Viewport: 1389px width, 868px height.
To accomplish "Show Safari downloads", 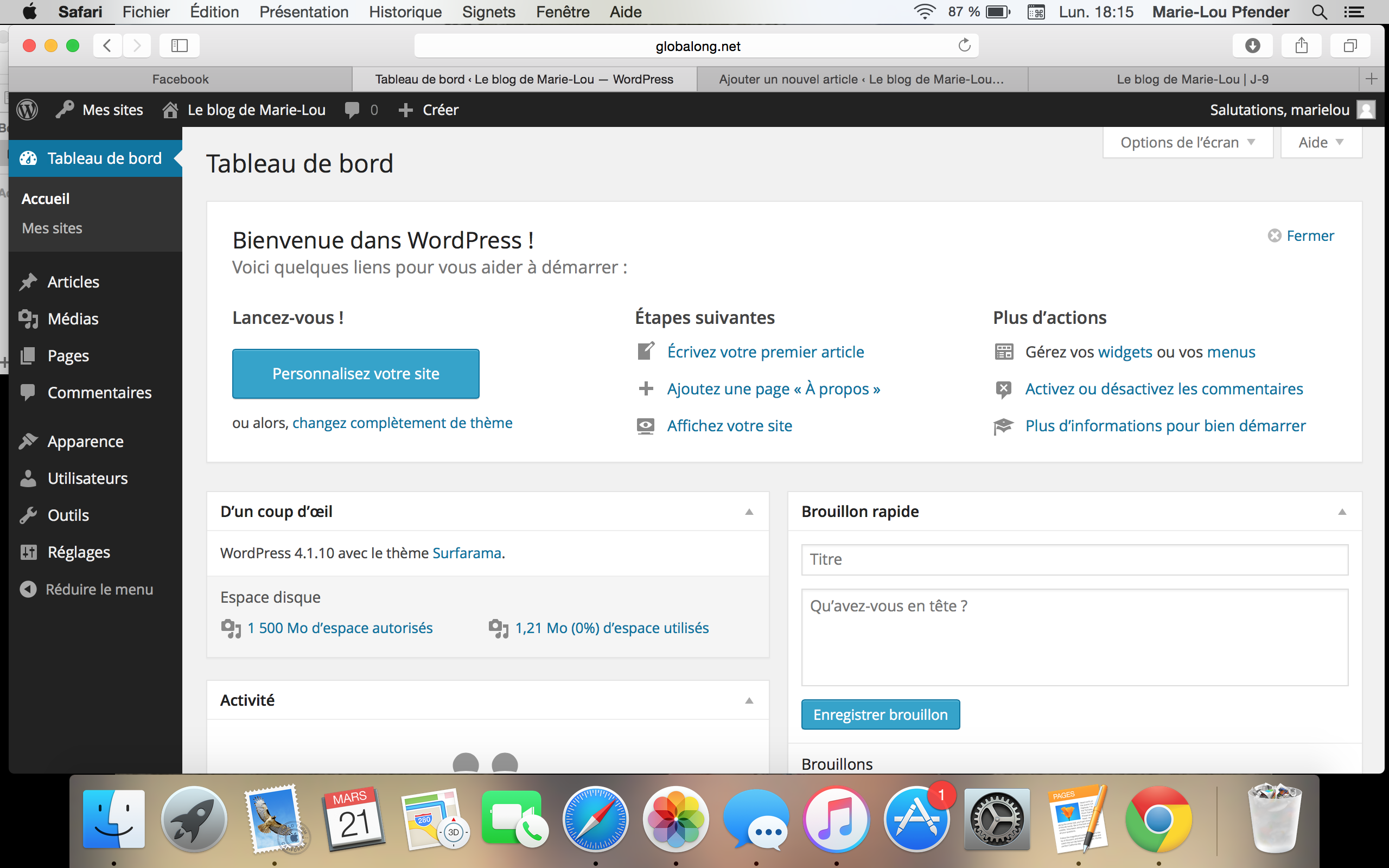I will tap(1252, 46).
